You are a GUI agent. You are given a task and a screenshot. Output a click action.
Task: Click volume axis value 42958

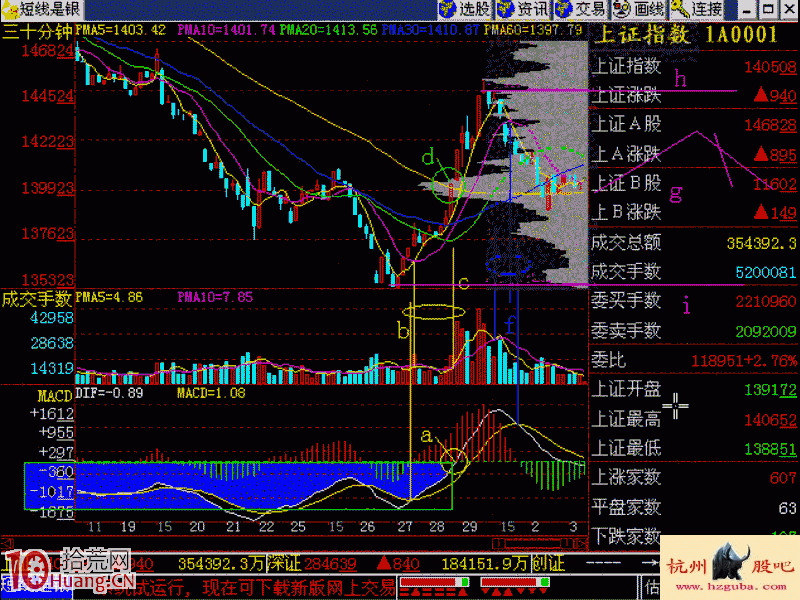[52, 318]
